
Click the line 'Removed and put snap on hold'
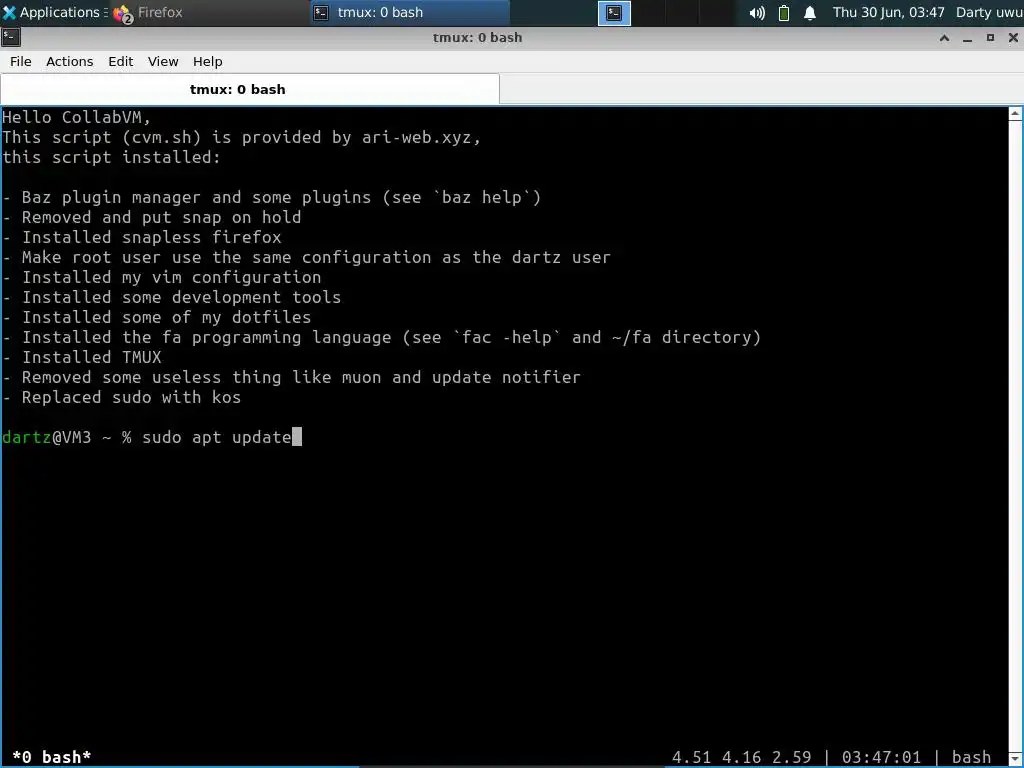152,217
